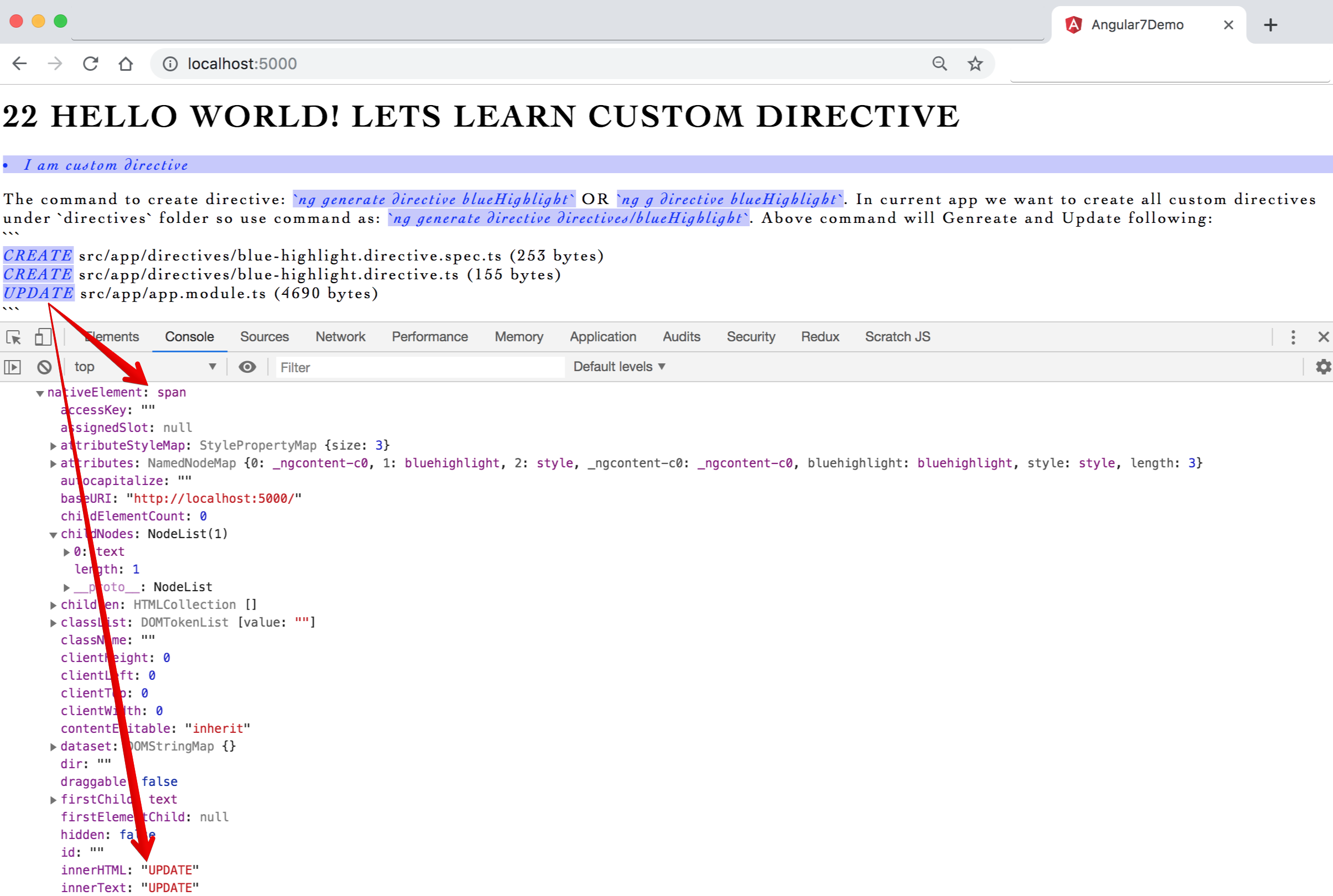Click the highlighted UPDATE word on the page
This screenshot has height=896, width=1333.
click(38, 293)
